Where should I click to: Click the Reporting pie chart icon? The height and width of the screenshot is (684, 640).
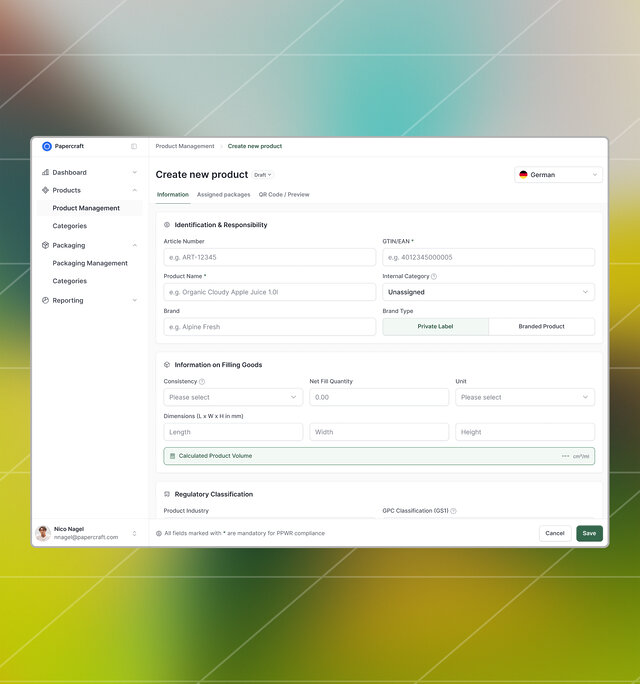tap(45, 300)
